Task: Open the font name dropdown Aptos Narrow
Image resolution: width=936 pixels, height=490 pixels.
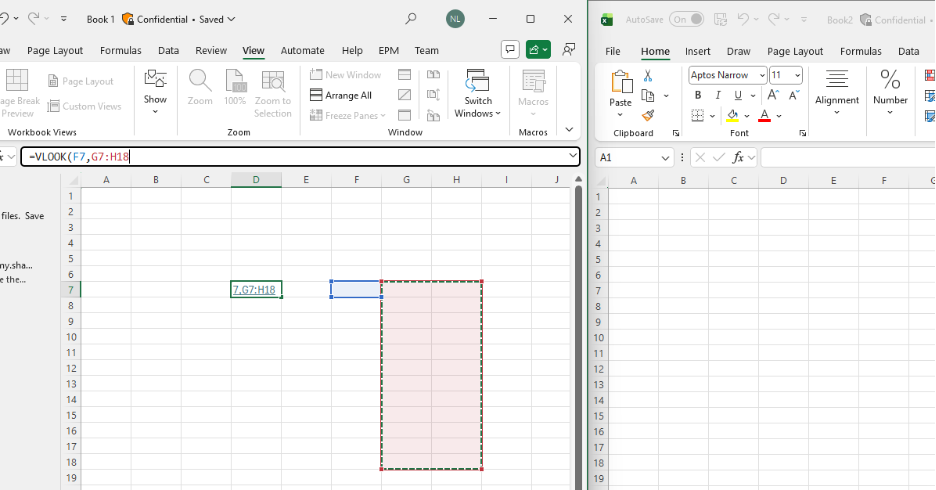Action: coord(762,75)
